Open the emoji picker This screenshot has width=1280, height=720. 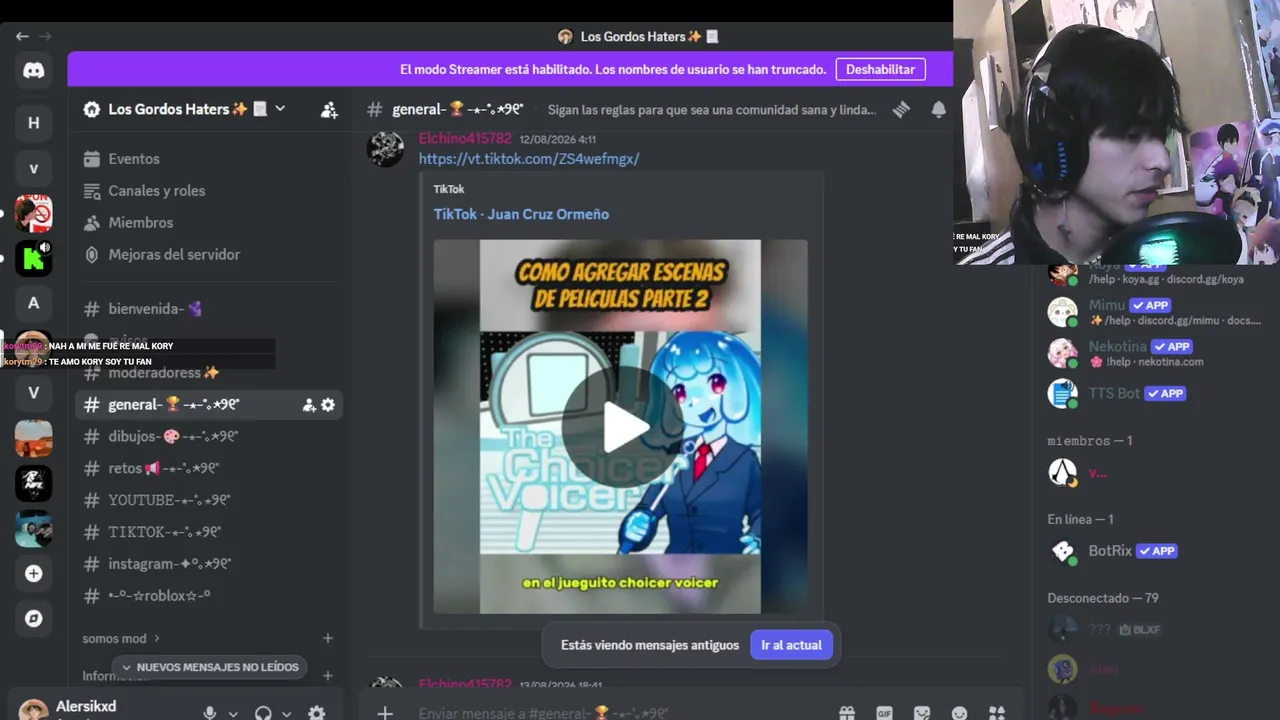(959, 713)
